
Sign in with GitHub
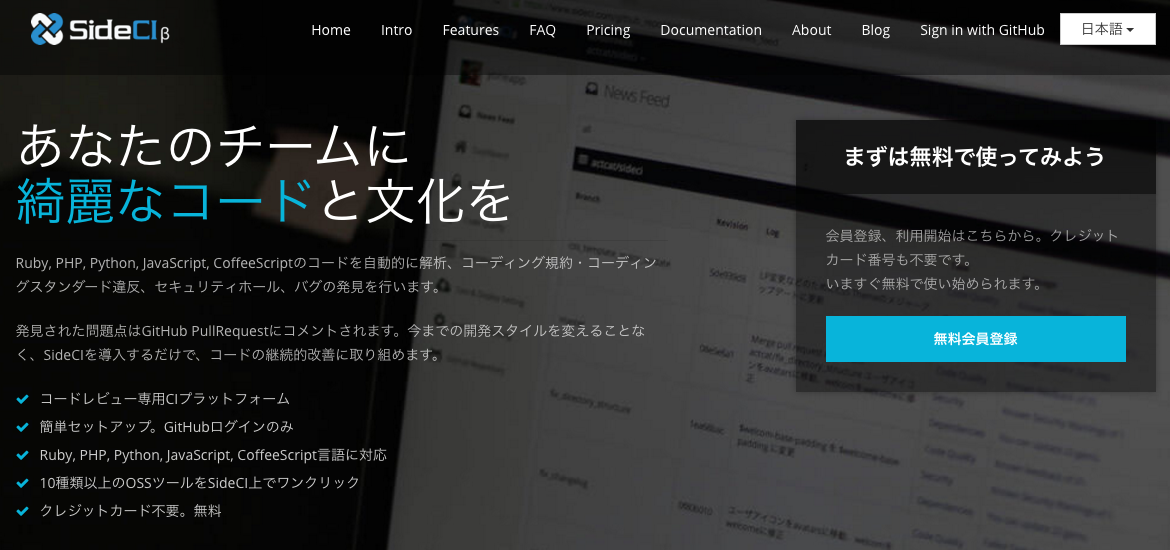click(x=982, y=30)
